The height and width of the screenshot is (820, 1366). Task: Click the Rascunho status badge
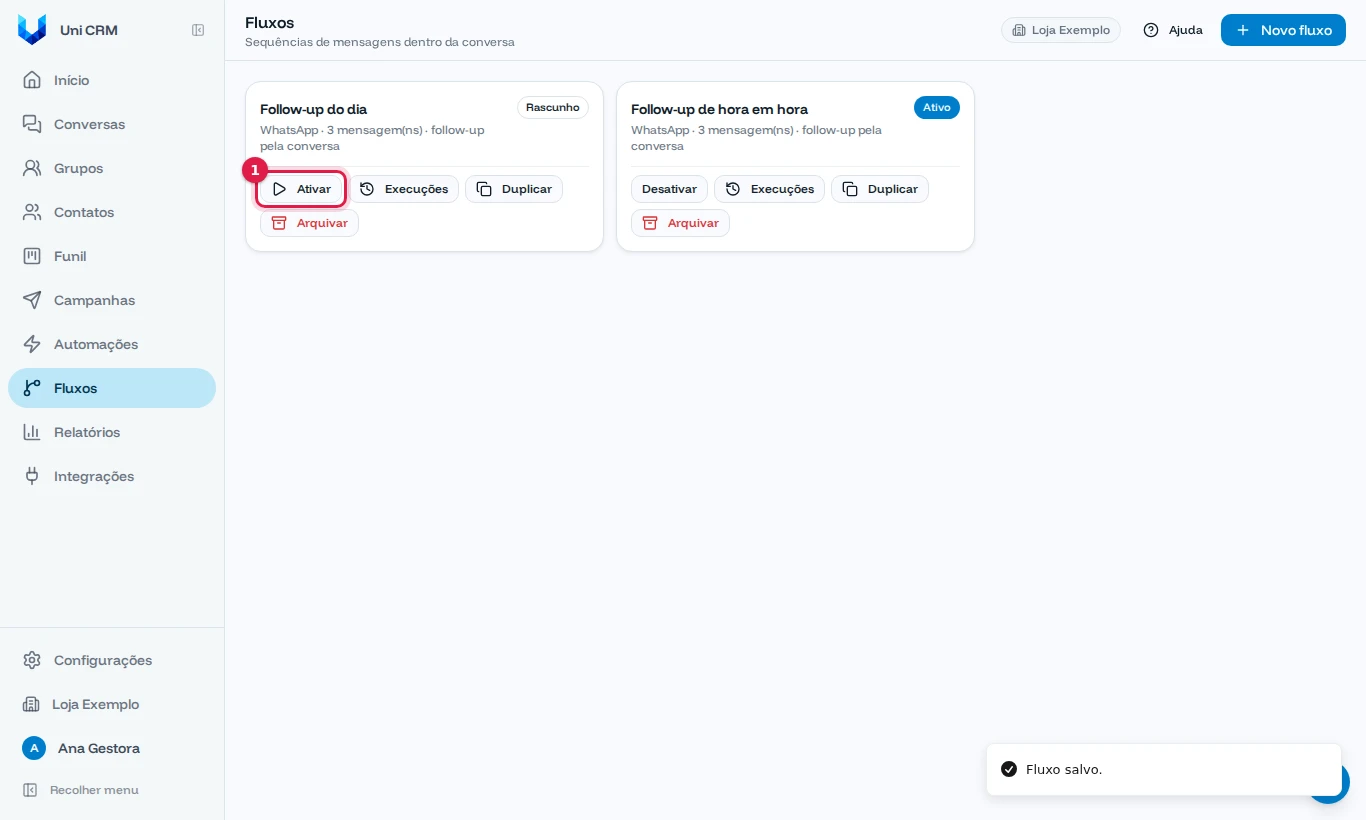553,108
